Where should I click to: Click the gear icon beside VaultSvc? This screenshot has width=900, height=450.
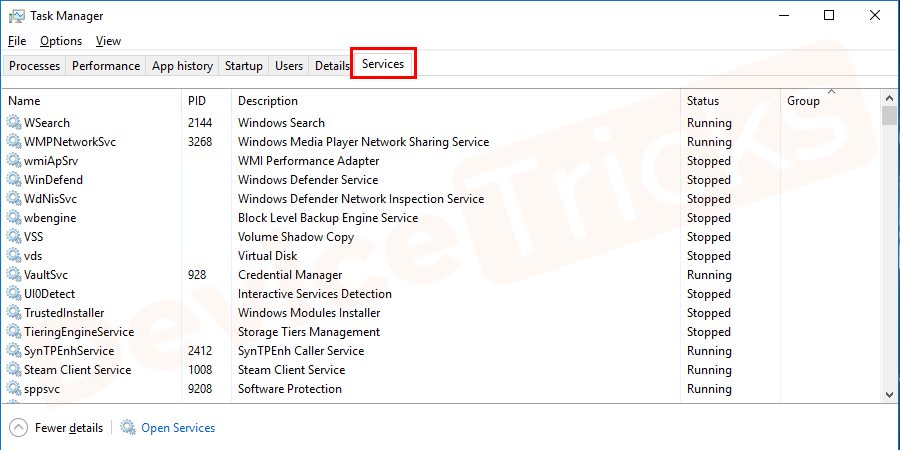(x=14, y=274)
